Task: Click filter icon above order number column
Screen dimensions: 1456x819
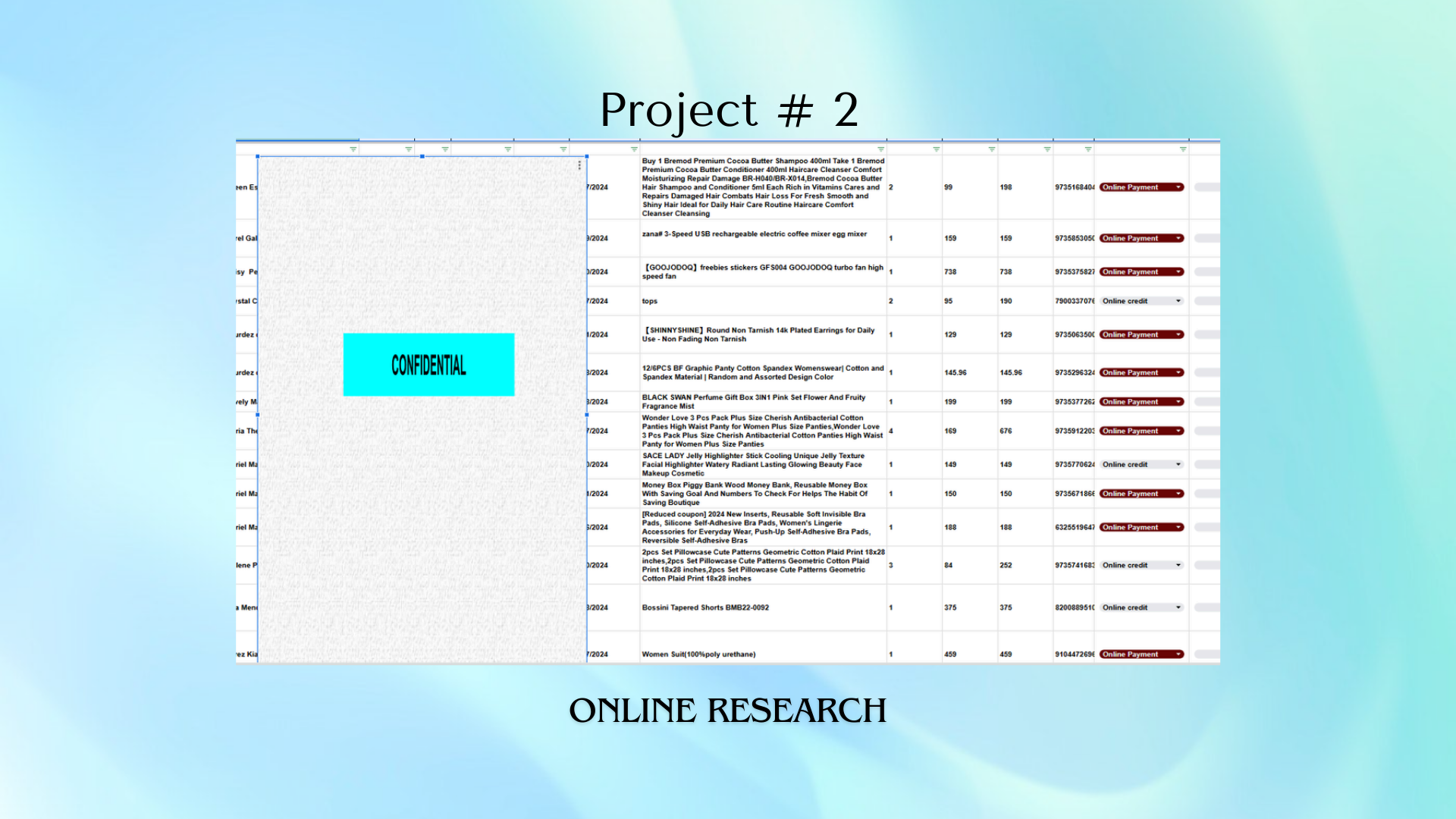Action: tap(1087, 149)
